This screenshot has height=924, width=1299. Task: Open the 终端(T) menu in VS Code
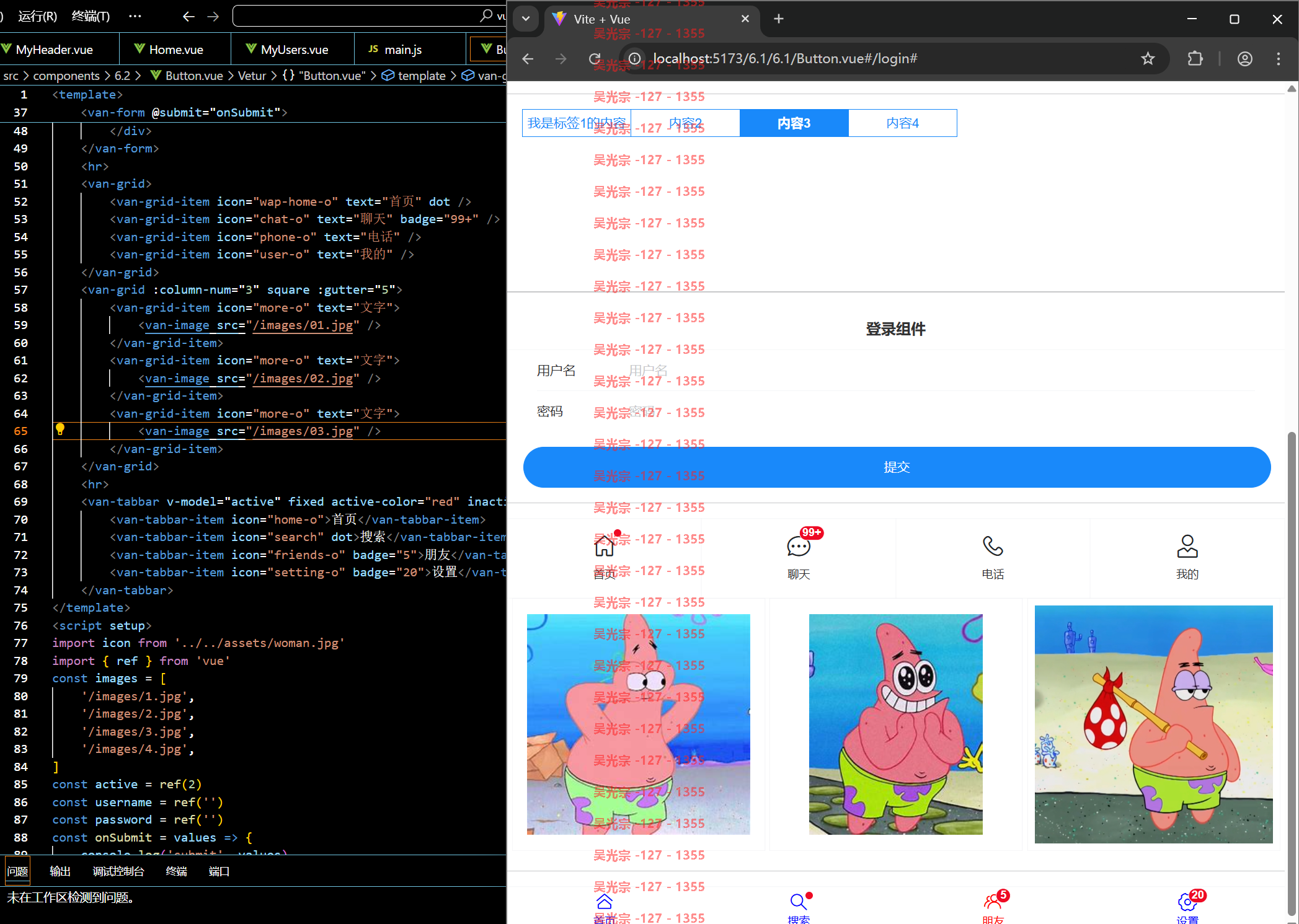point(91,16)
